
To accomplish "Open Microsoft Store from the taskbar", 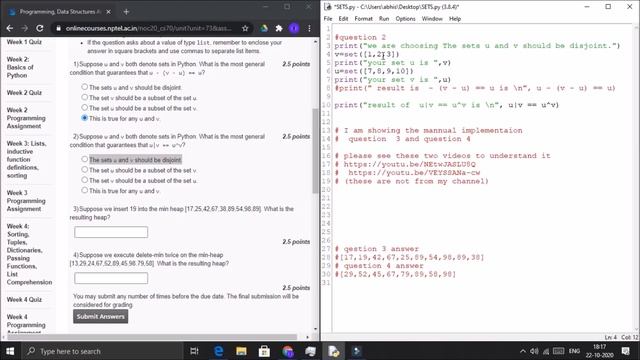I will pos(264,351).
